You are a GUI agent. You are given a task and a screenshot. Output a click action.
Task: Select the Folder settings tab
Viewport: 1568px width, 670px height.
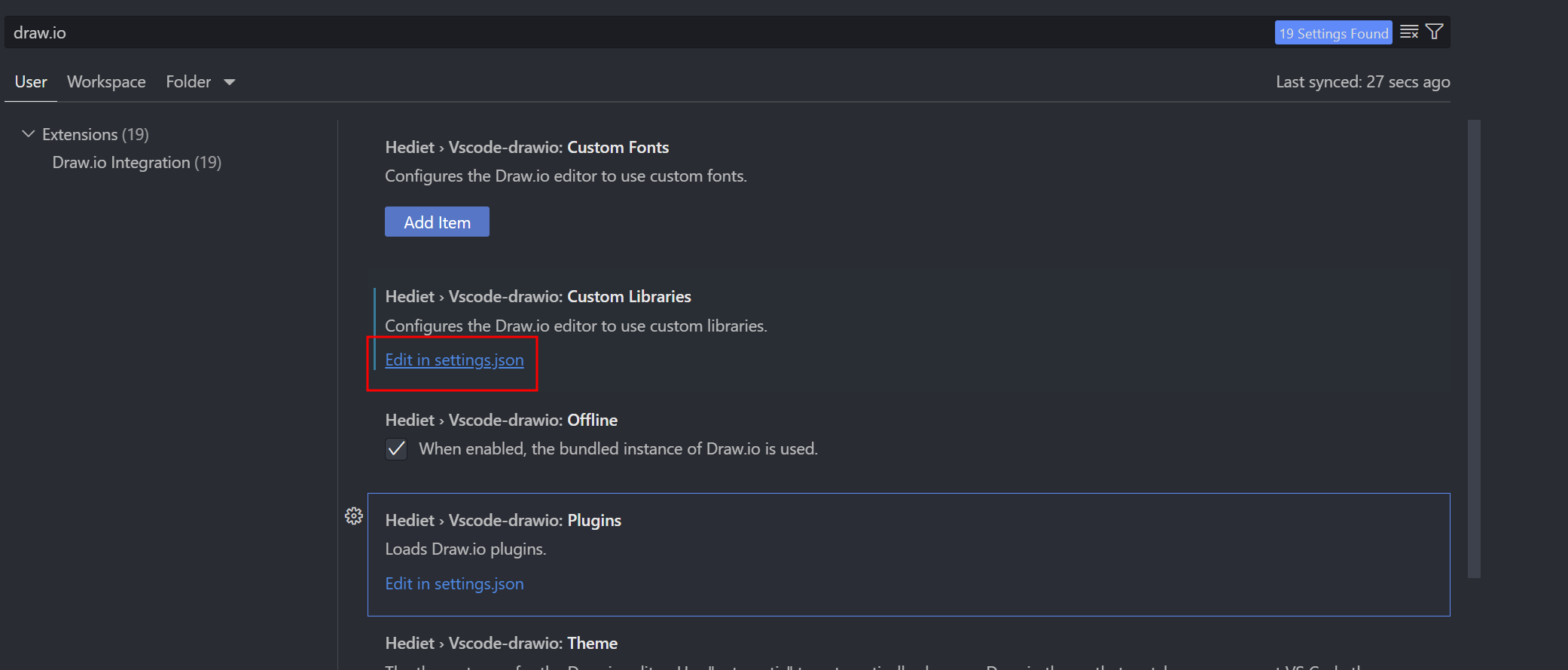click(188, 82)
